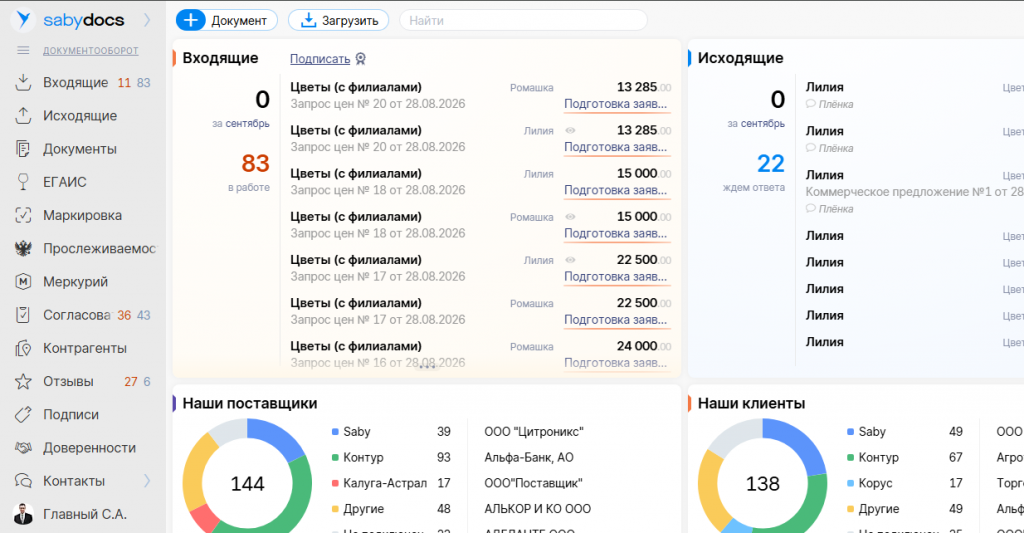Click the Загрузить upload button

click(x=338, y=20)
